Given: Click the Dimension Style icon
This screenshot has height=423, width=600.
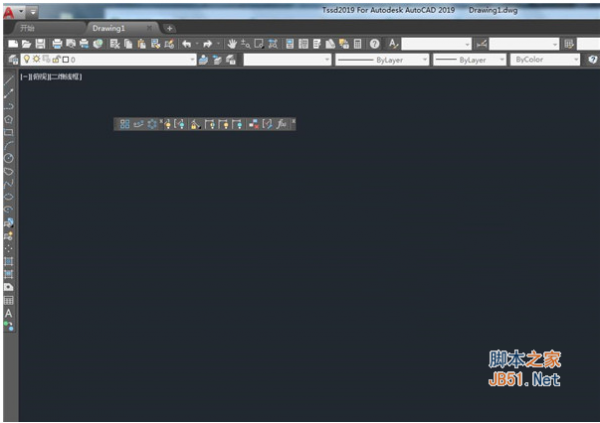Looking at the screenshot, I should [x=481, y=44].
